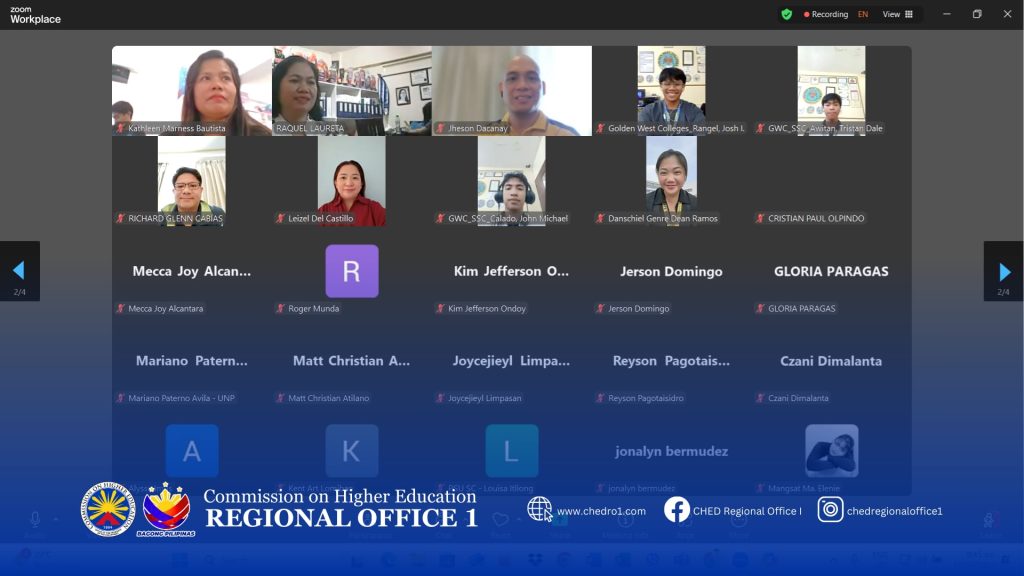Image resolution: width=1024 pixels, height=576 pixels.
Task: Click muted mic icon beside Mariano Paterno Avila - UNP
Action: coord(120,398)
